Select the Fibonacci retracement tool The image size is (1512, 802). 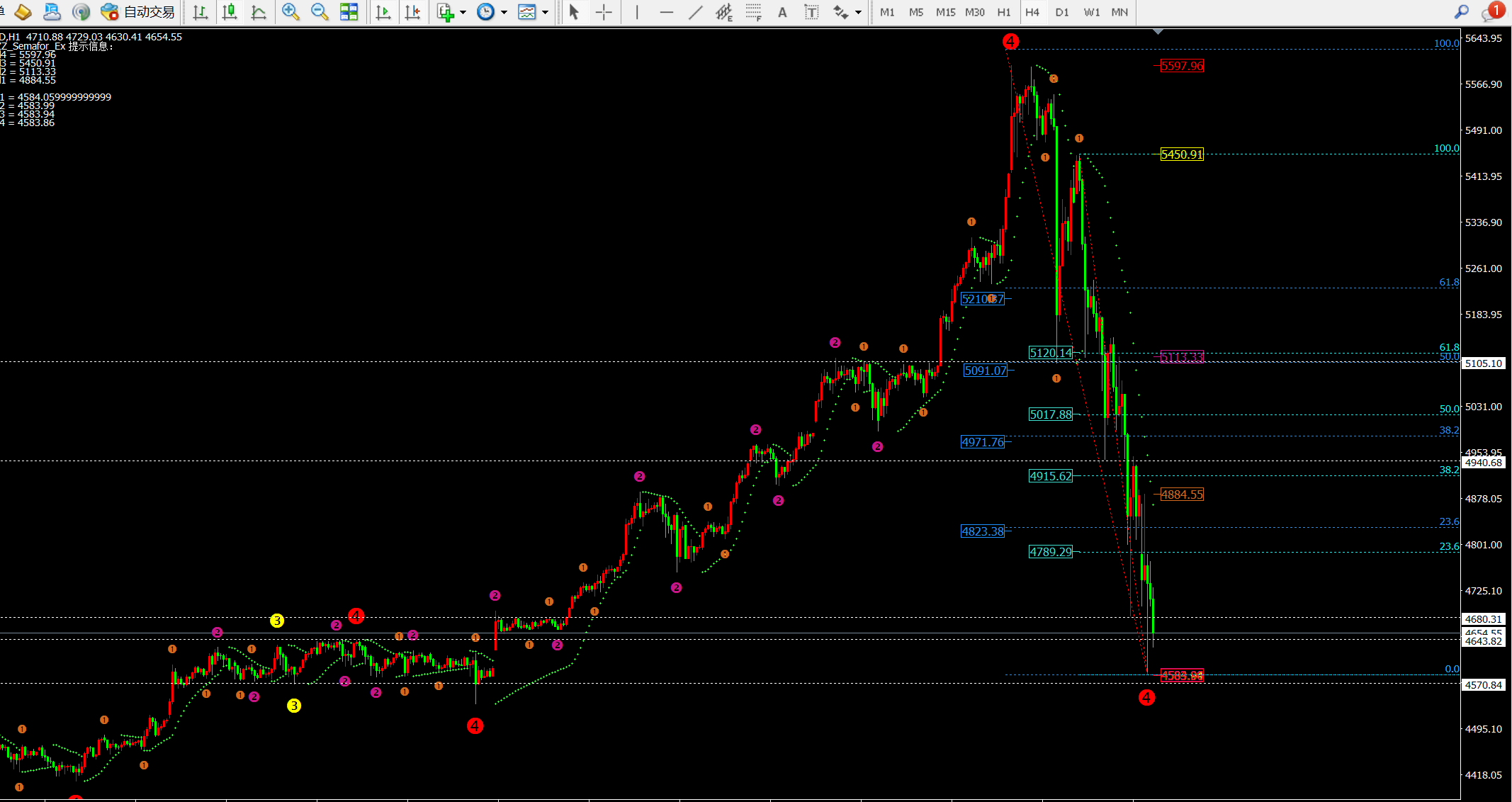click(x=753, y=12)
